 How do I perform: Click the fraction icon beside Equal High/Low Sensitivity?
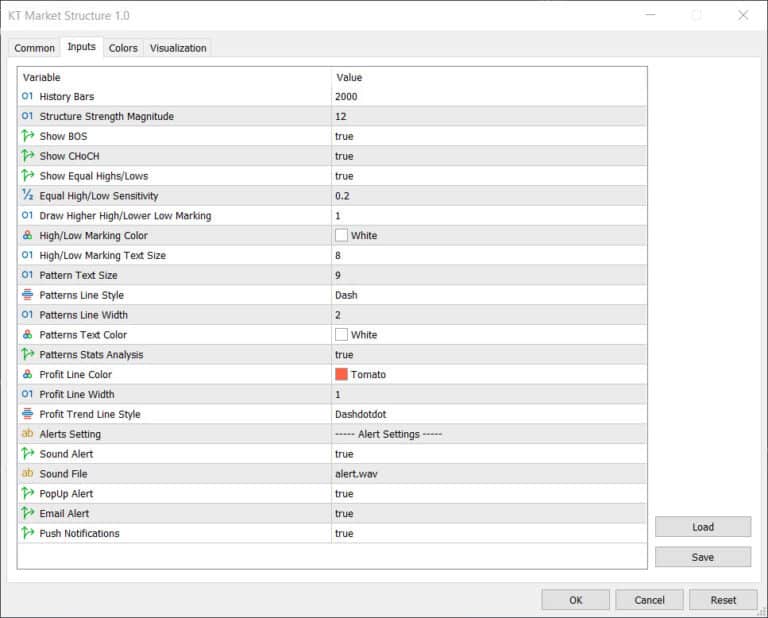pyautogui.click(x=27, y=195)
